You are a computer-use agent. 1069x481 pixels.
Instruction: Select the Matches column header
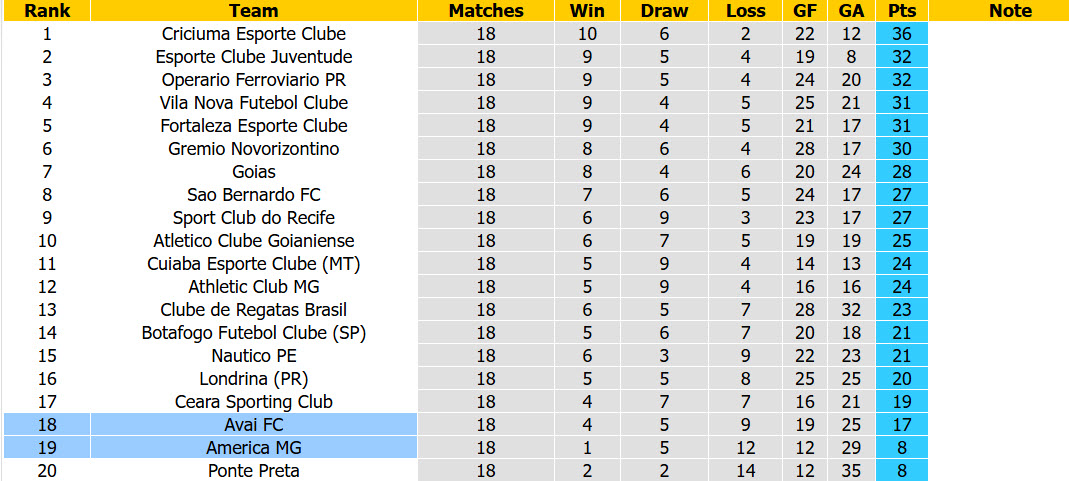(486, 11)
